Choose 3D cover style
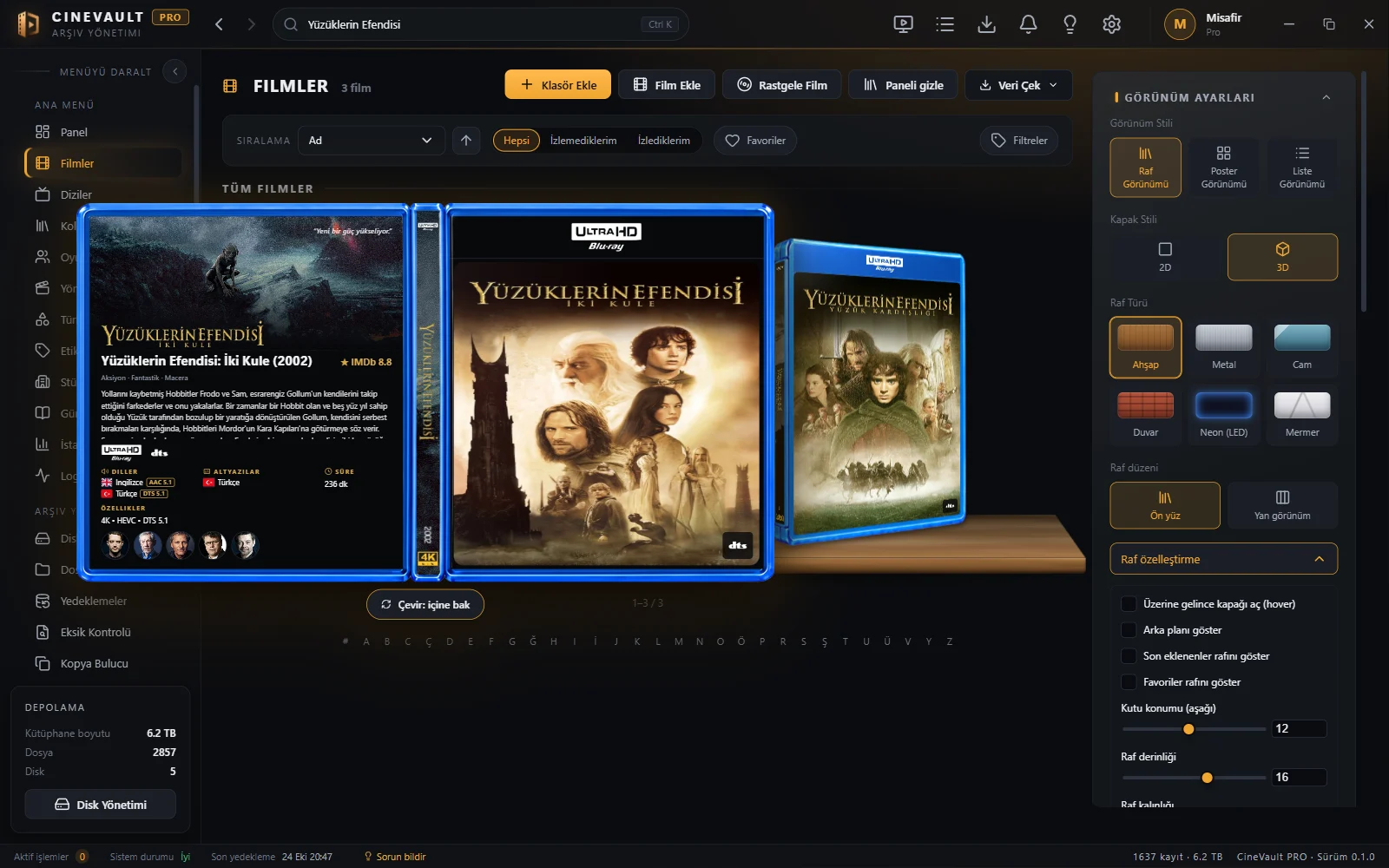Viewport: 1389px width, 868px height. 1282,257
